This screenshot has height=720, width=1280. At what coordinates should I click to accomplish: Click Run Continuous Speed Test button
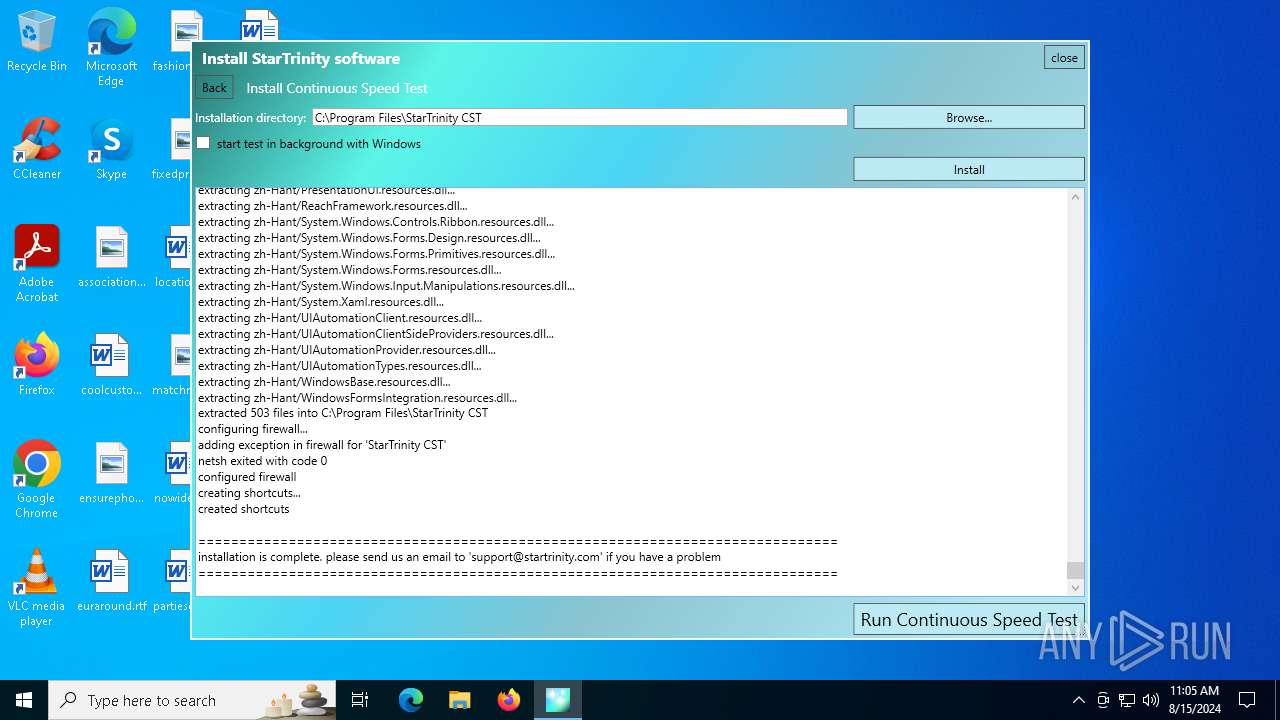[969, 620]
